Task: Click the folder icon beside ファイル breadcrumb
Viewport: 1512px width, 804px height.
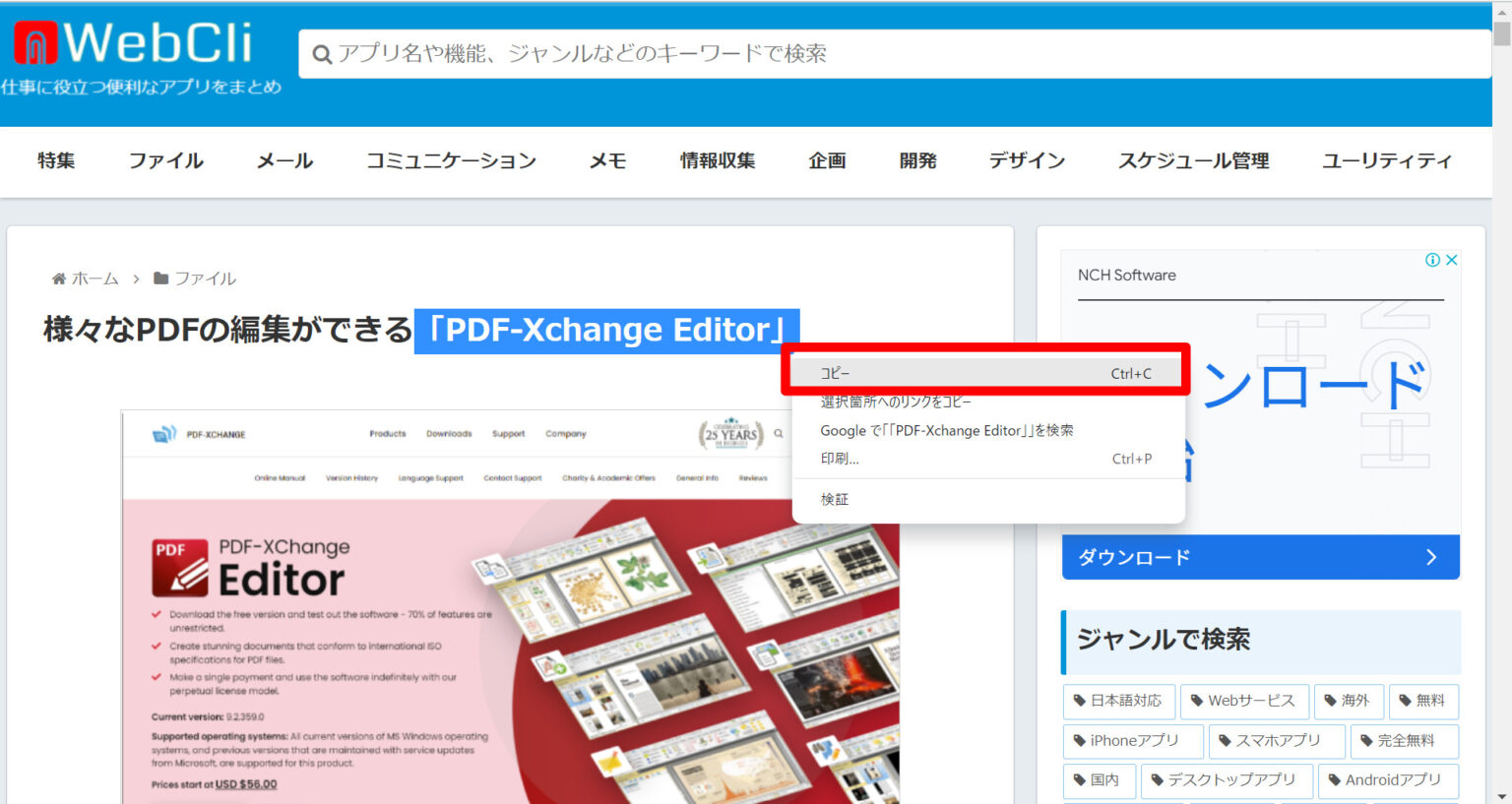Action: 161,278
